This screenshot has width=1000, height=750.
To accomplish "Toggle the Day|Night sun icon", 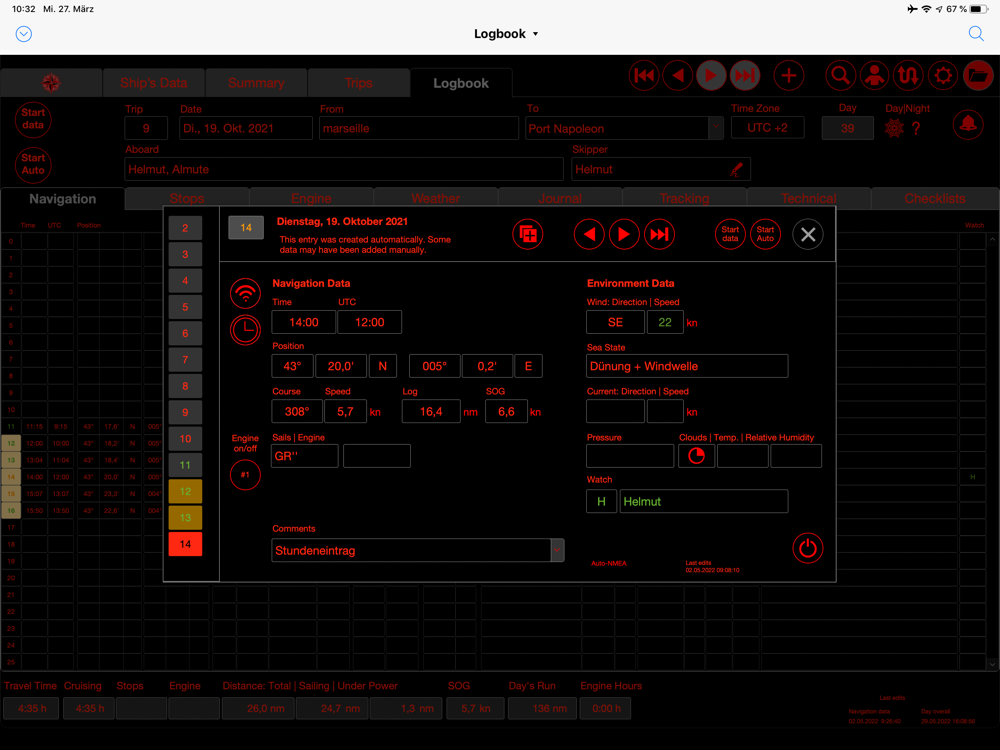I will tap(892, 128).
